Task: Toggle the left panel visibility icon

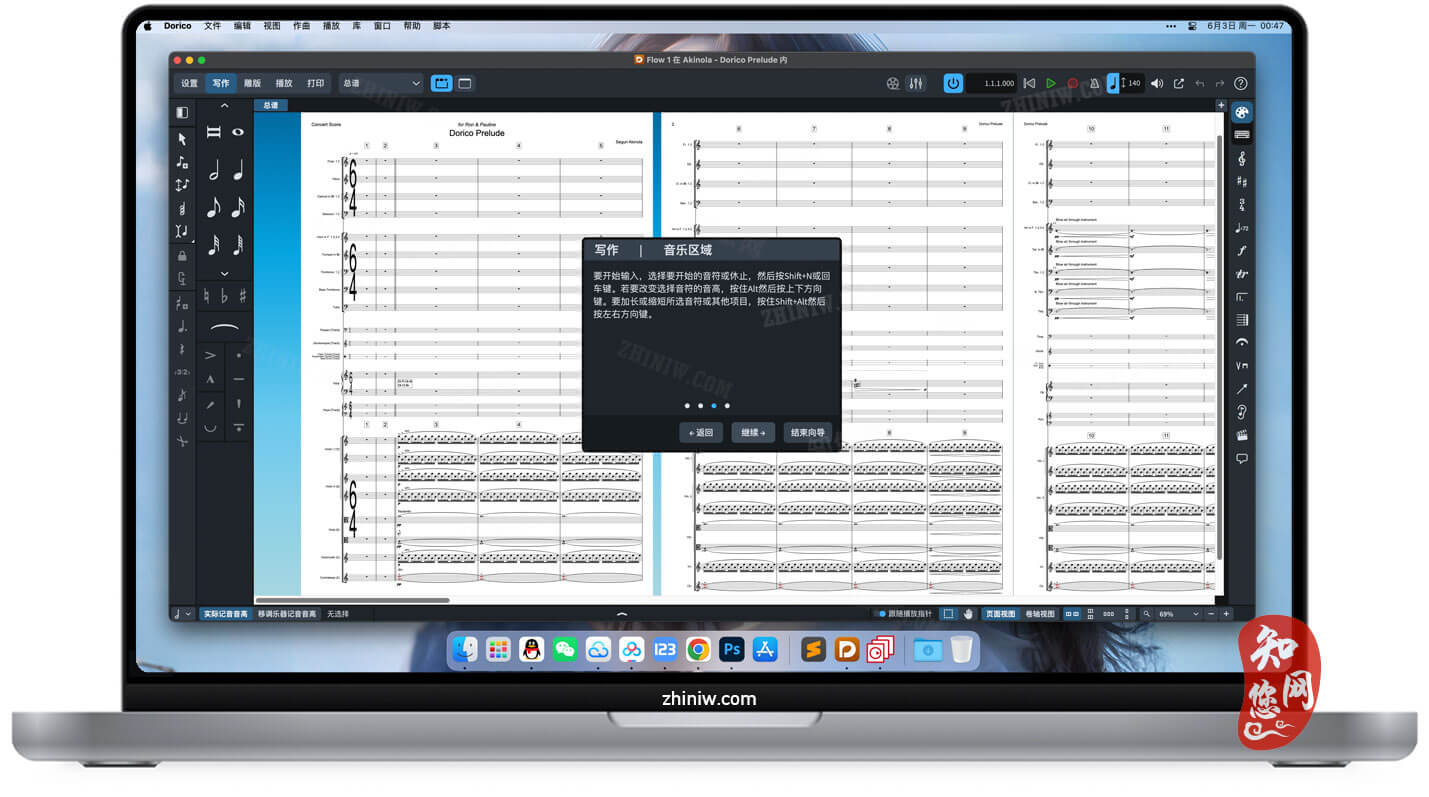Action: pyautogui.click(x=182, y=113)
